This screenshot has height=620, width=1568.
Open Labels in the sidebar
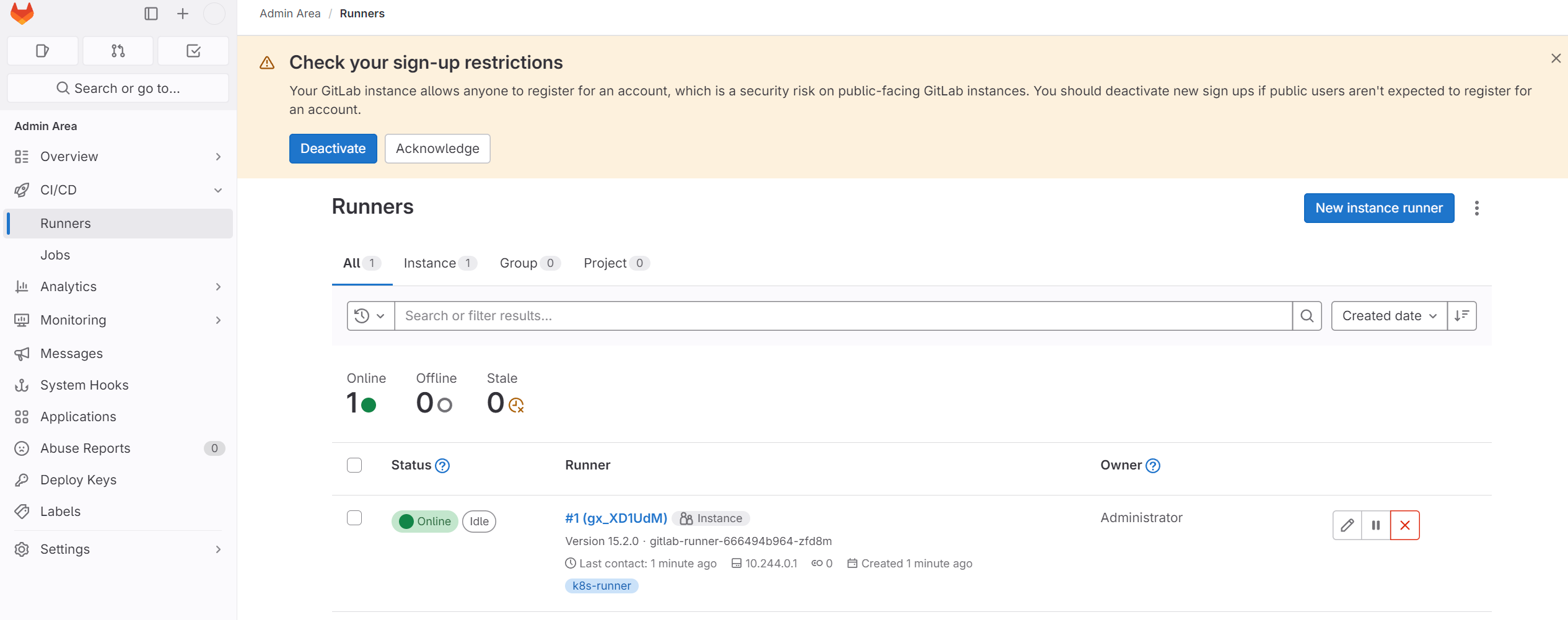(118, 512)
